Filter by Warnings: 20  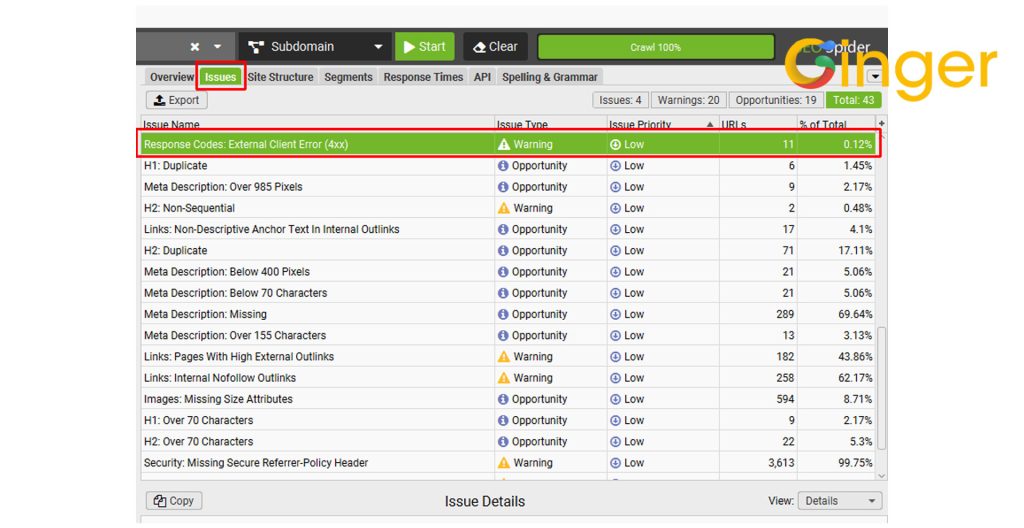point(688,100)
